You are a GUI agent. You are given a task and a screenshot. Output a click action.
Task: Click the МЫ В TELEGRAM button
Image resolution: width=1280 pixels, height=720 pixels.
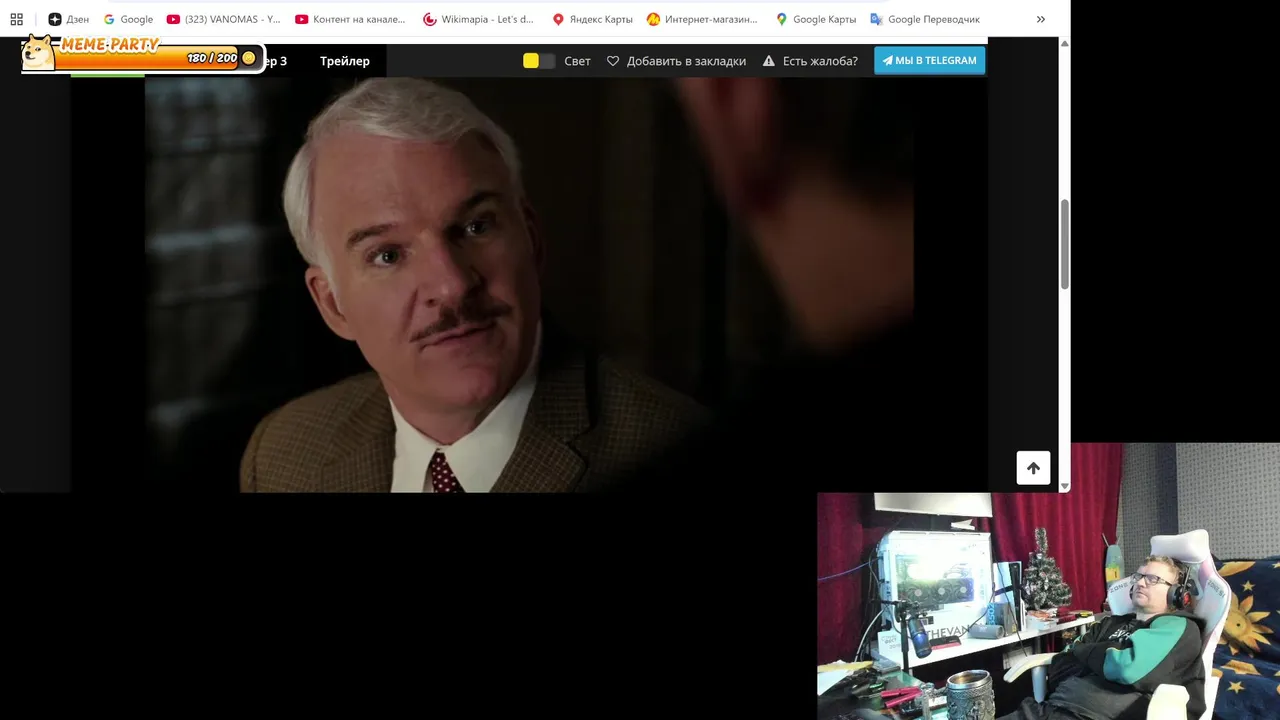pos(930,60)
